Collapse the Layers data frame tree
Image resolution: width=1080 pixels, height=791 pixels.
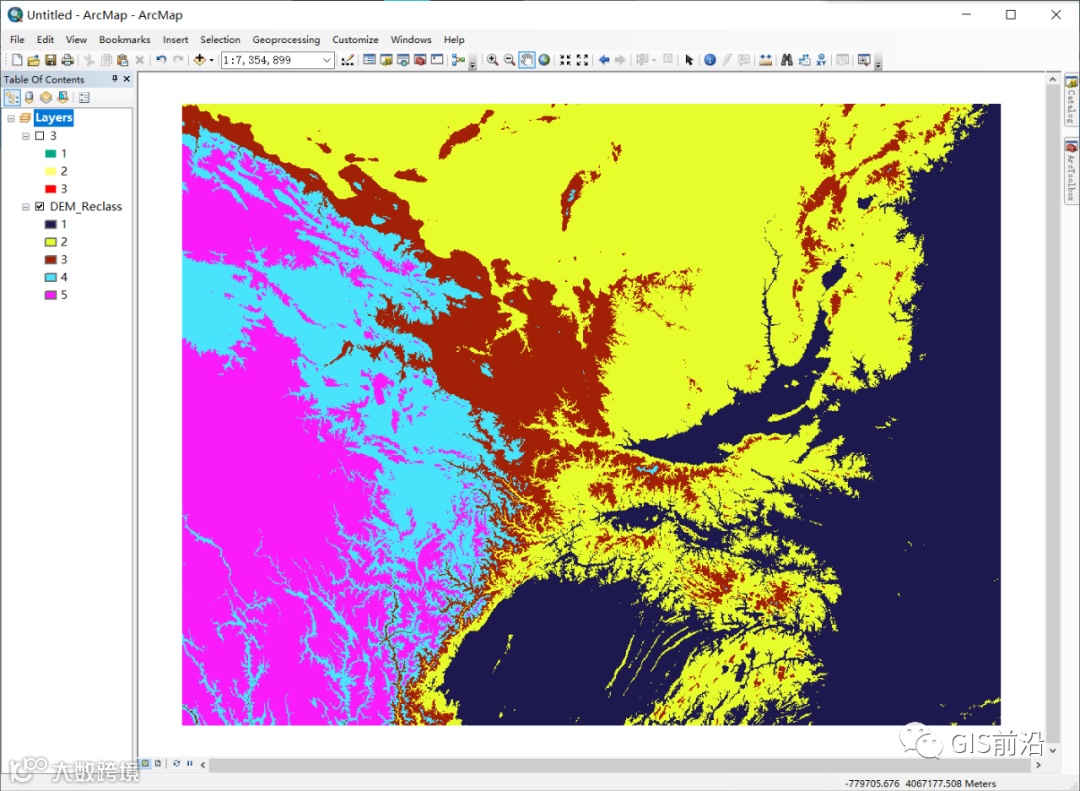[11, 119]
